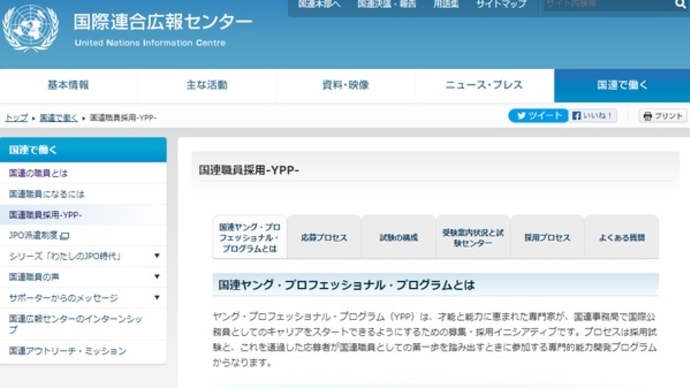This screenshot has height=388, width=690.
Task: Expand 国連職員の声 arrow
Action: (157, 276)
